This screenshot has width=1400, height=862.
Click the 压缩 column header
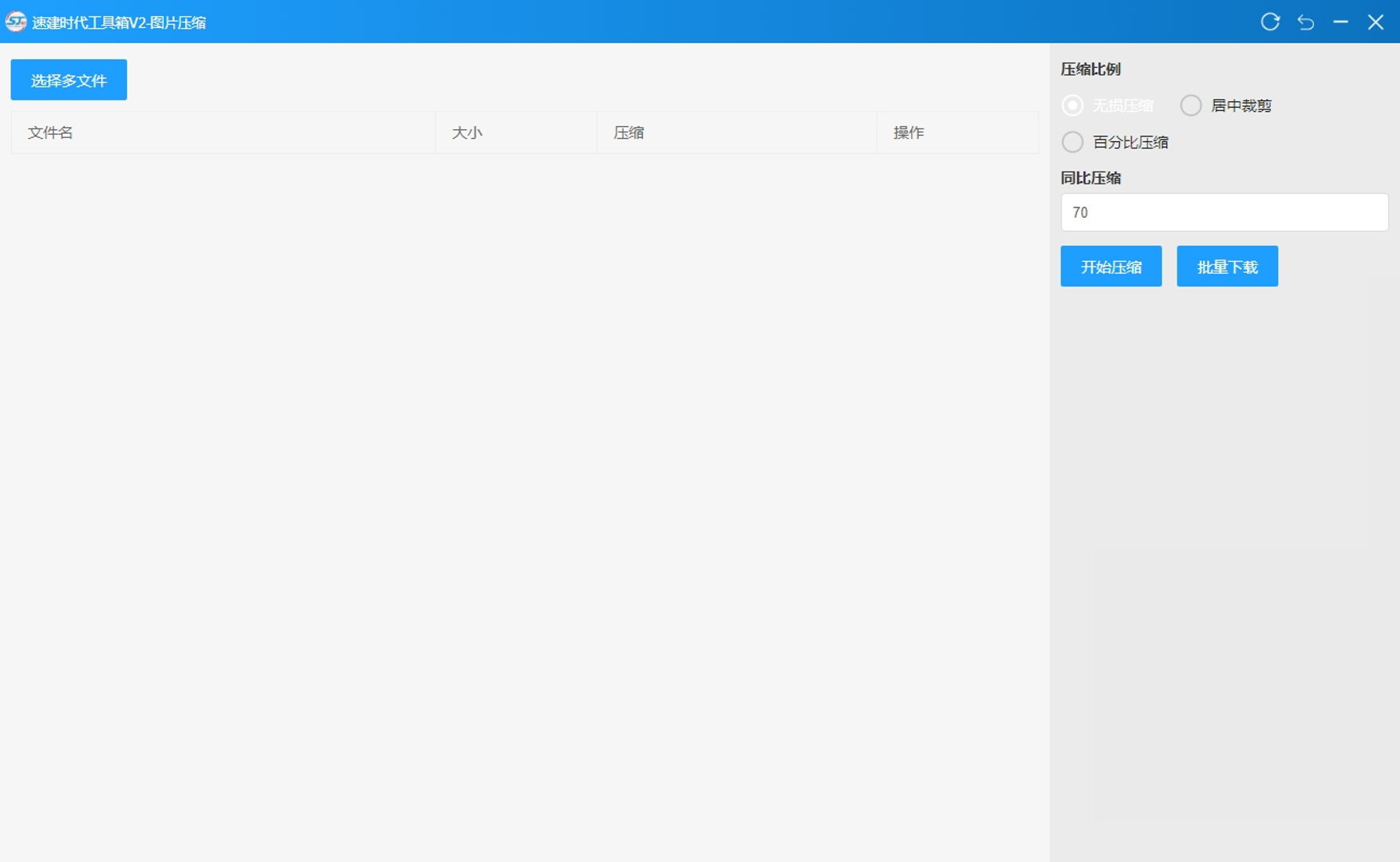629,132
